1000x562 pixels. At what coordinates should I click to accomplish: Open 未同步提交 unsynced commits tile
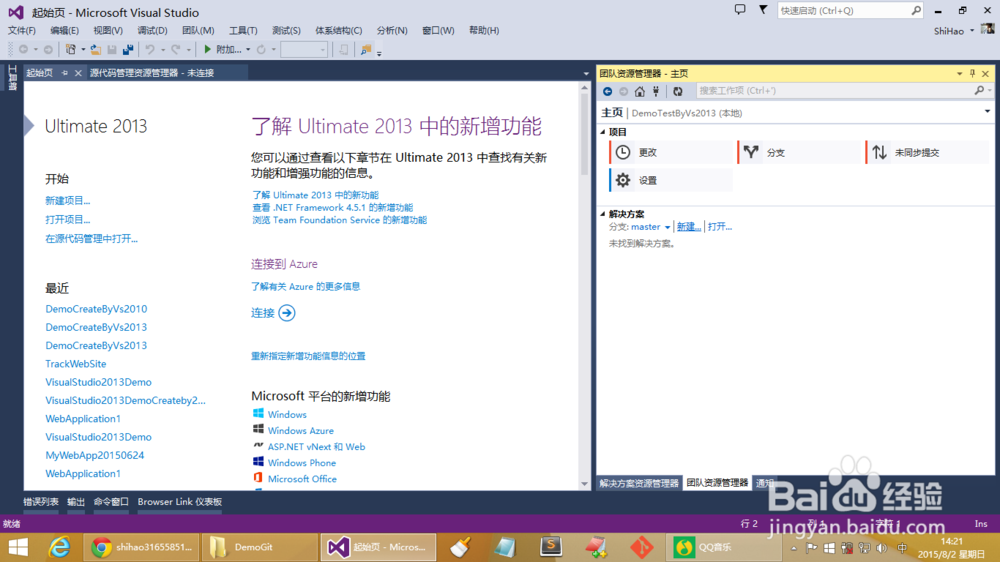pyautogui.click(x=927, y=152)
